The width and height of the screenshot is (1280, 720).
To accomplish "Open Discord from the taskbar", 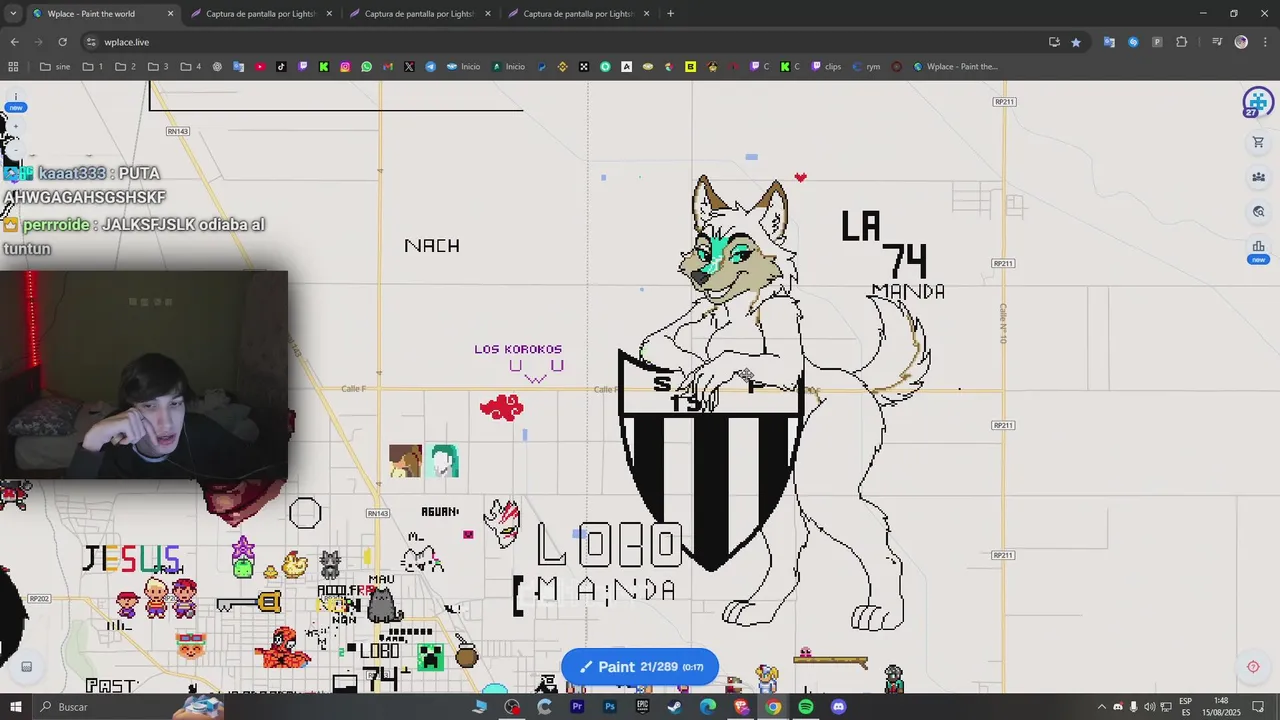I will (x=839, y=707).
